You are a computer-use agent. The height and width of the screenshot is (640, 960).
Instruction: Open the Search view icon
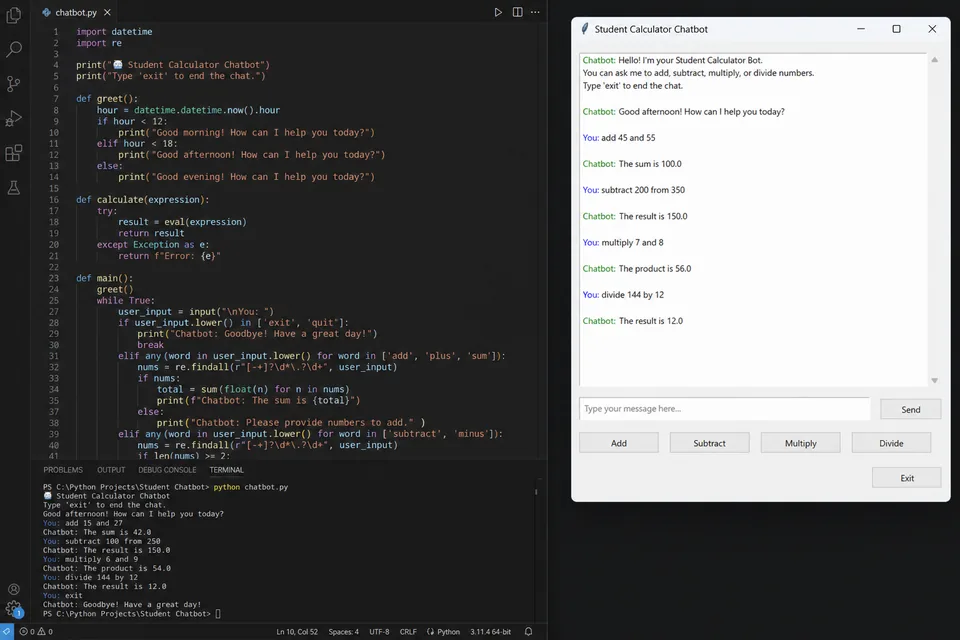tap(13, 49)
